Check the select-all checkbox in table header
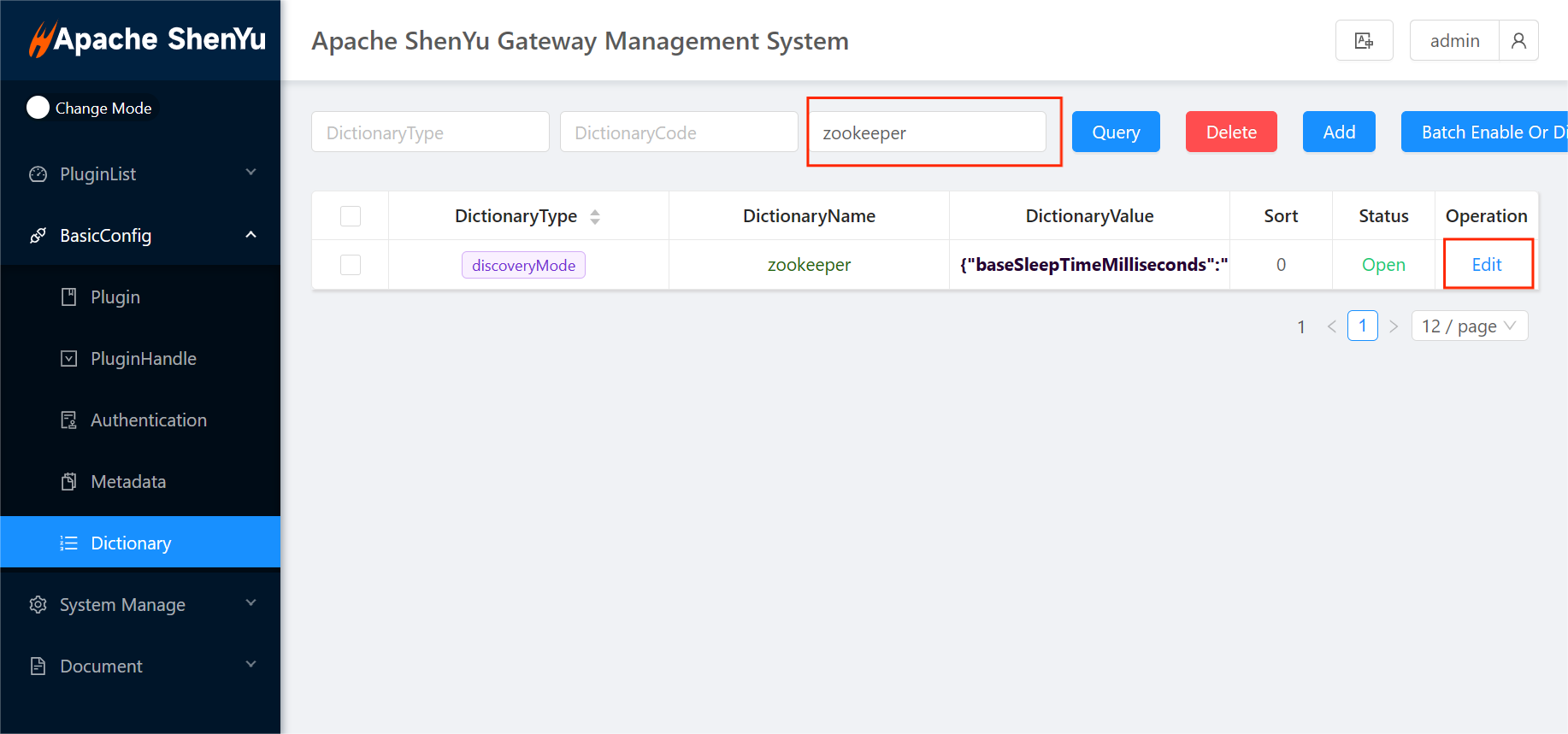This screenshot has height=734, width=1568. click(351, 216)
